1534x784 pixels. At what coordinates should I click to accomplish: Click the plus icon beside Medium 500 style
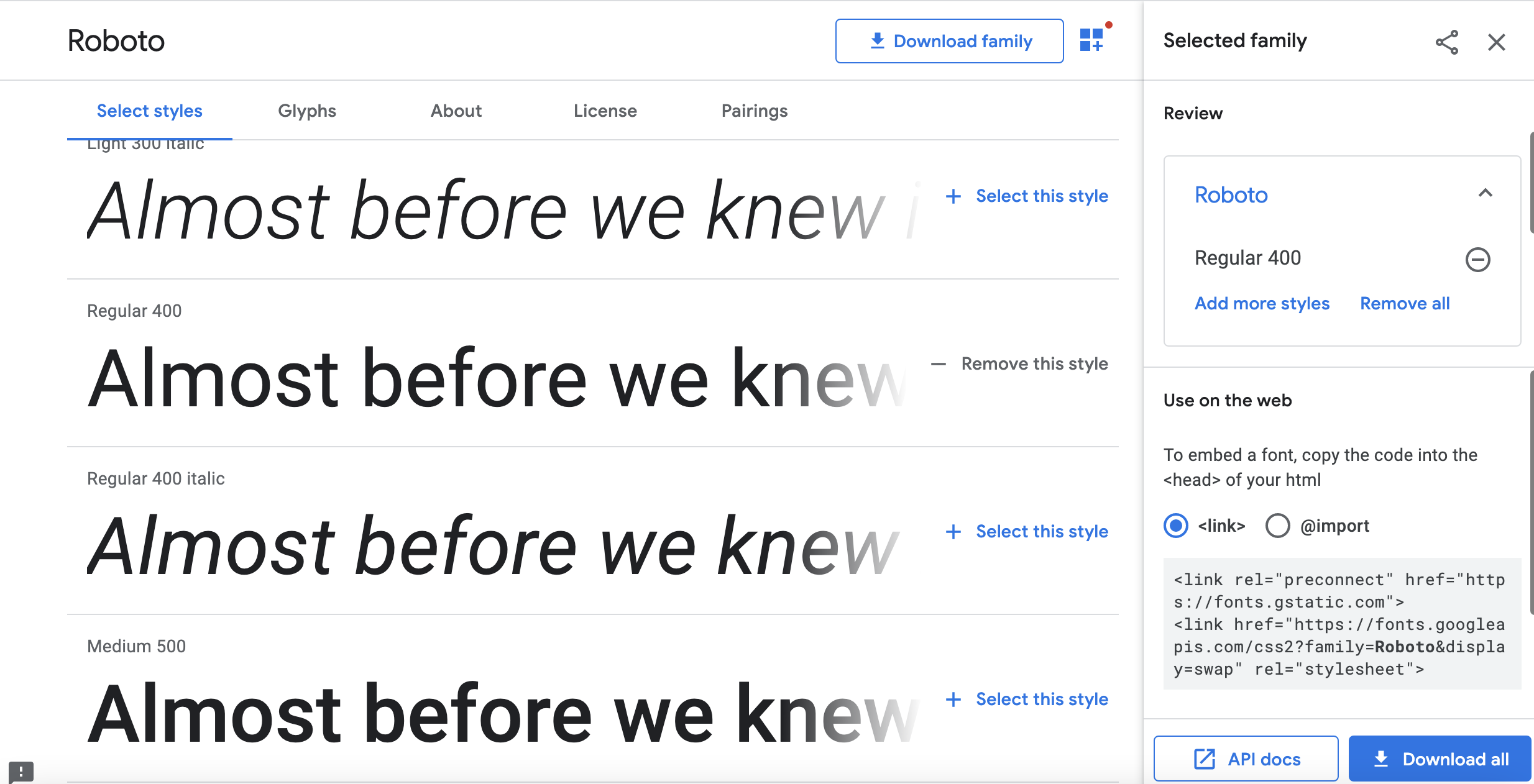953,700
